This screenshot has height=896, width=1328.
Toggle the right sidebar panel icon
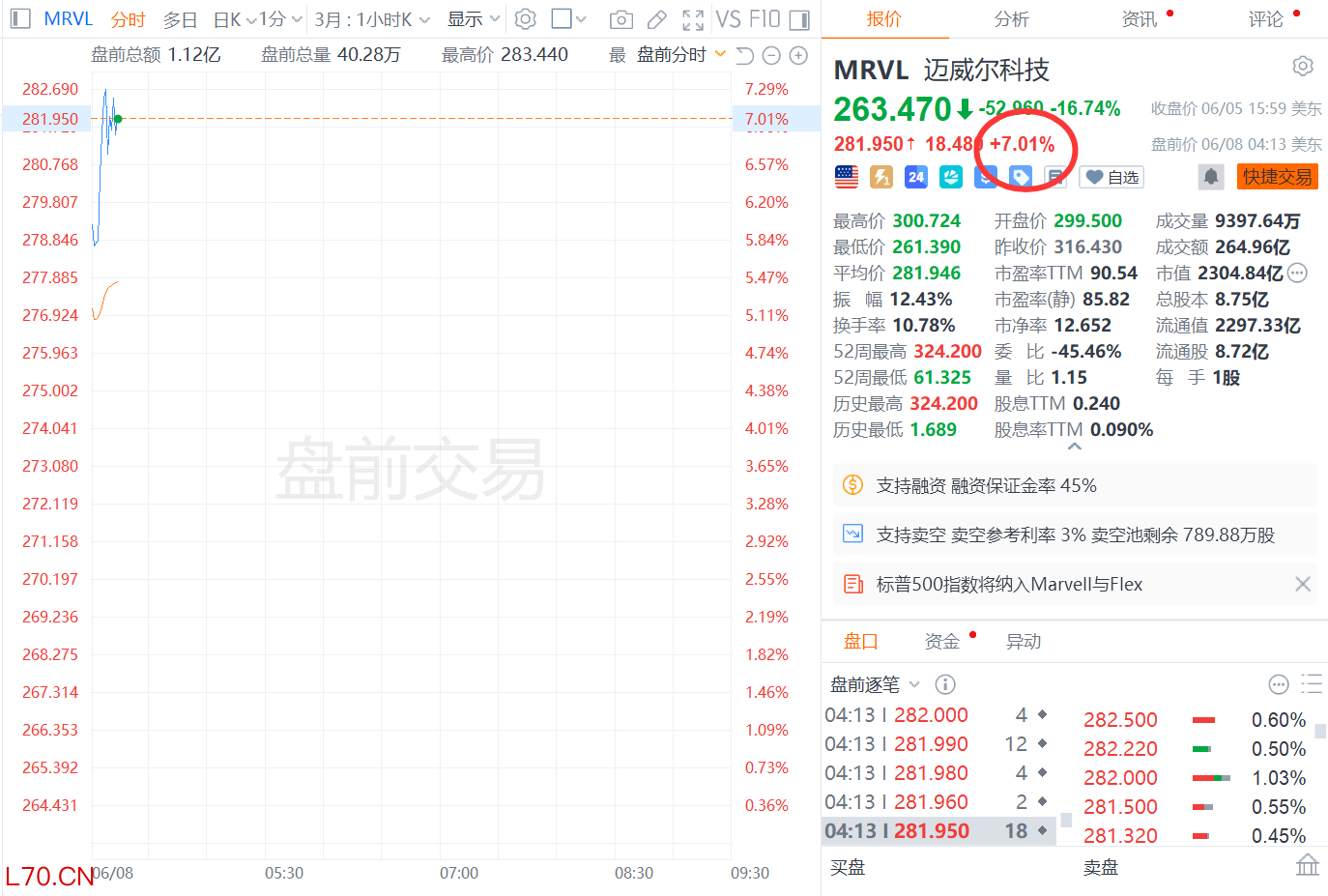pos(799,19)
